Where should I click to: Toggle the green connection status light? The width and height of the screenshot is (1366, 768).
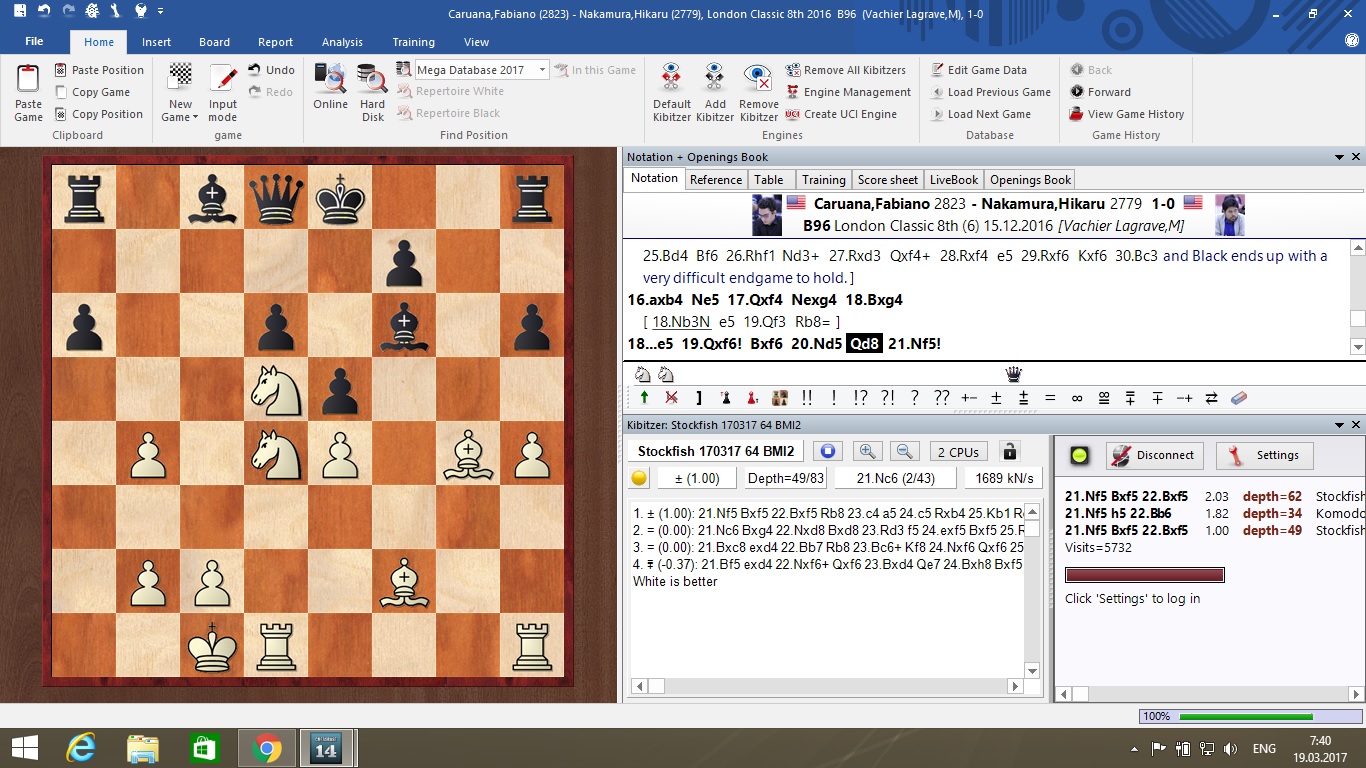pos(1080,455)
